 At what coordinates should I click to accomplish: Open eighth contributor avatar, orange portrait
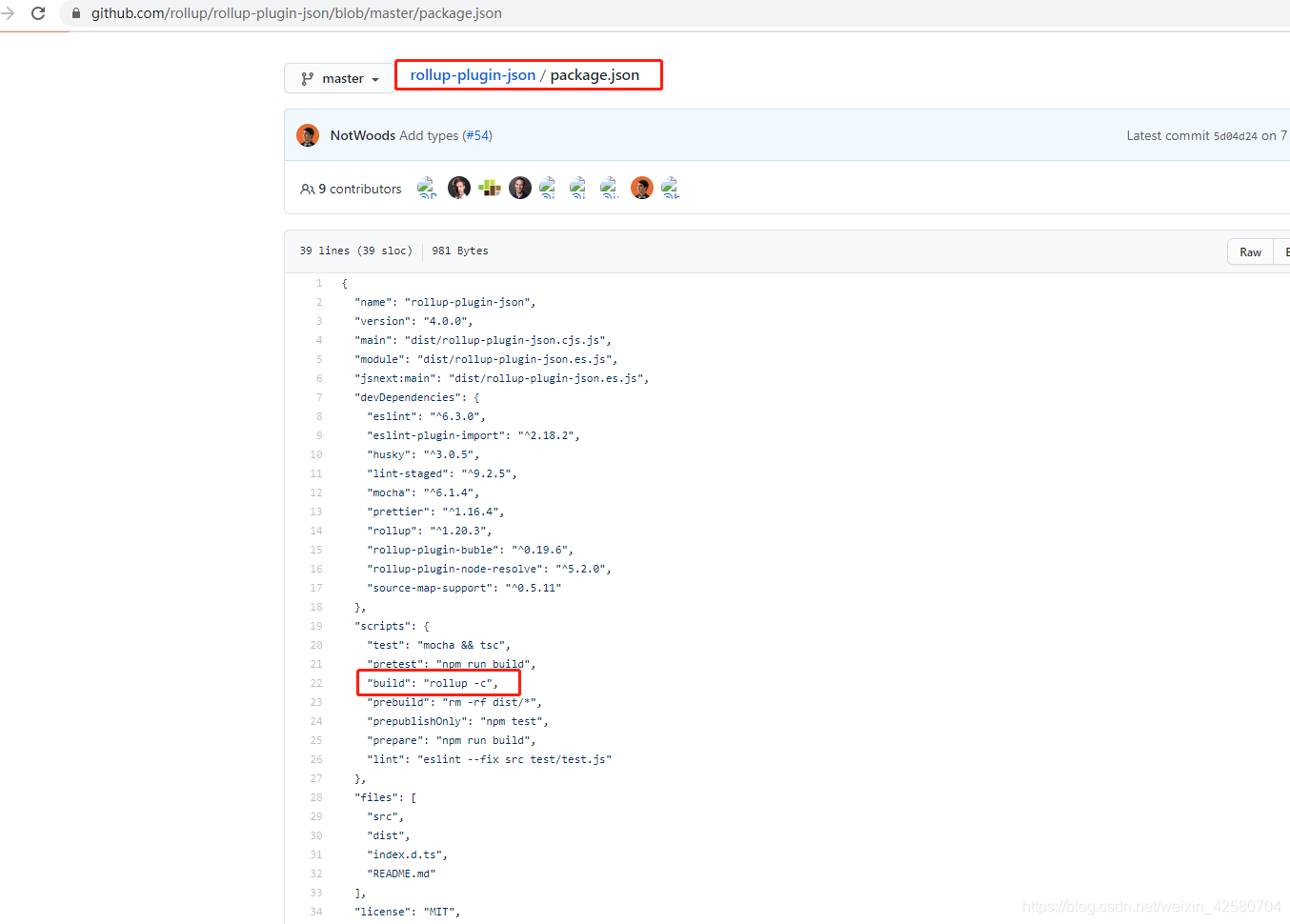pos(642,188)
